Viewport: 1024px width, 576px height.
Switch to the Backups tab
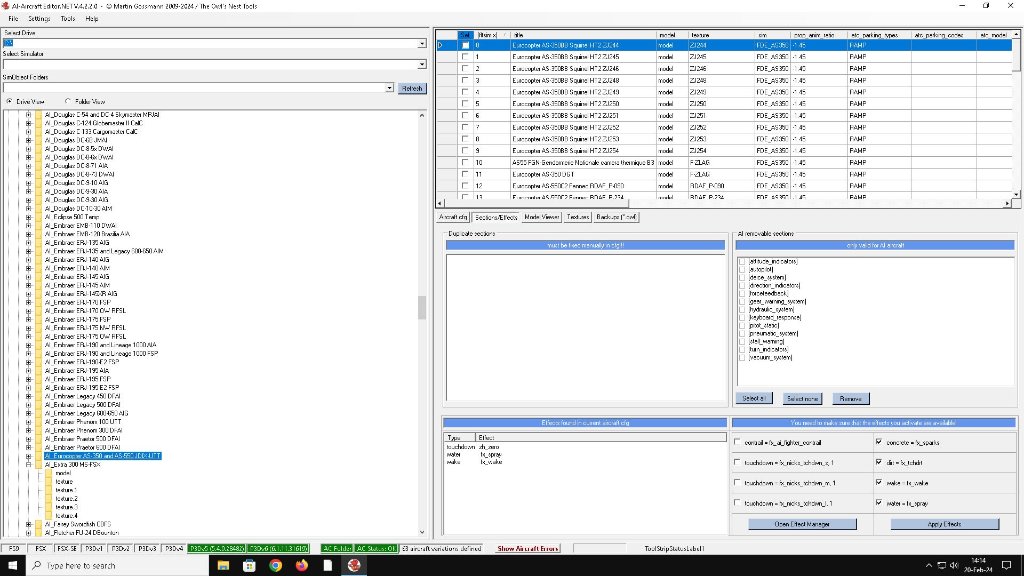click(616, 217)
